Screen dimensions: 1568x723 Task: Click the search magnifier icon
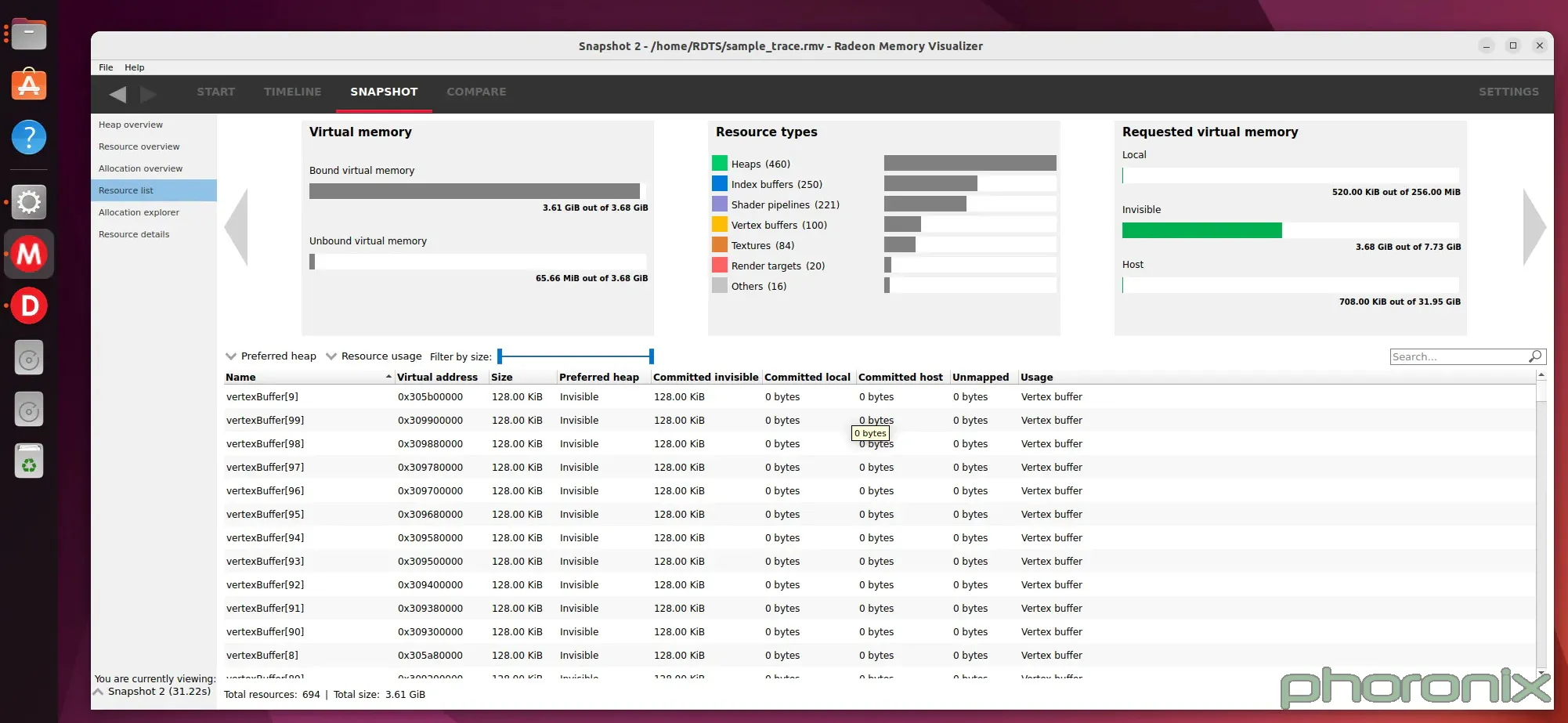(1535, 356)
